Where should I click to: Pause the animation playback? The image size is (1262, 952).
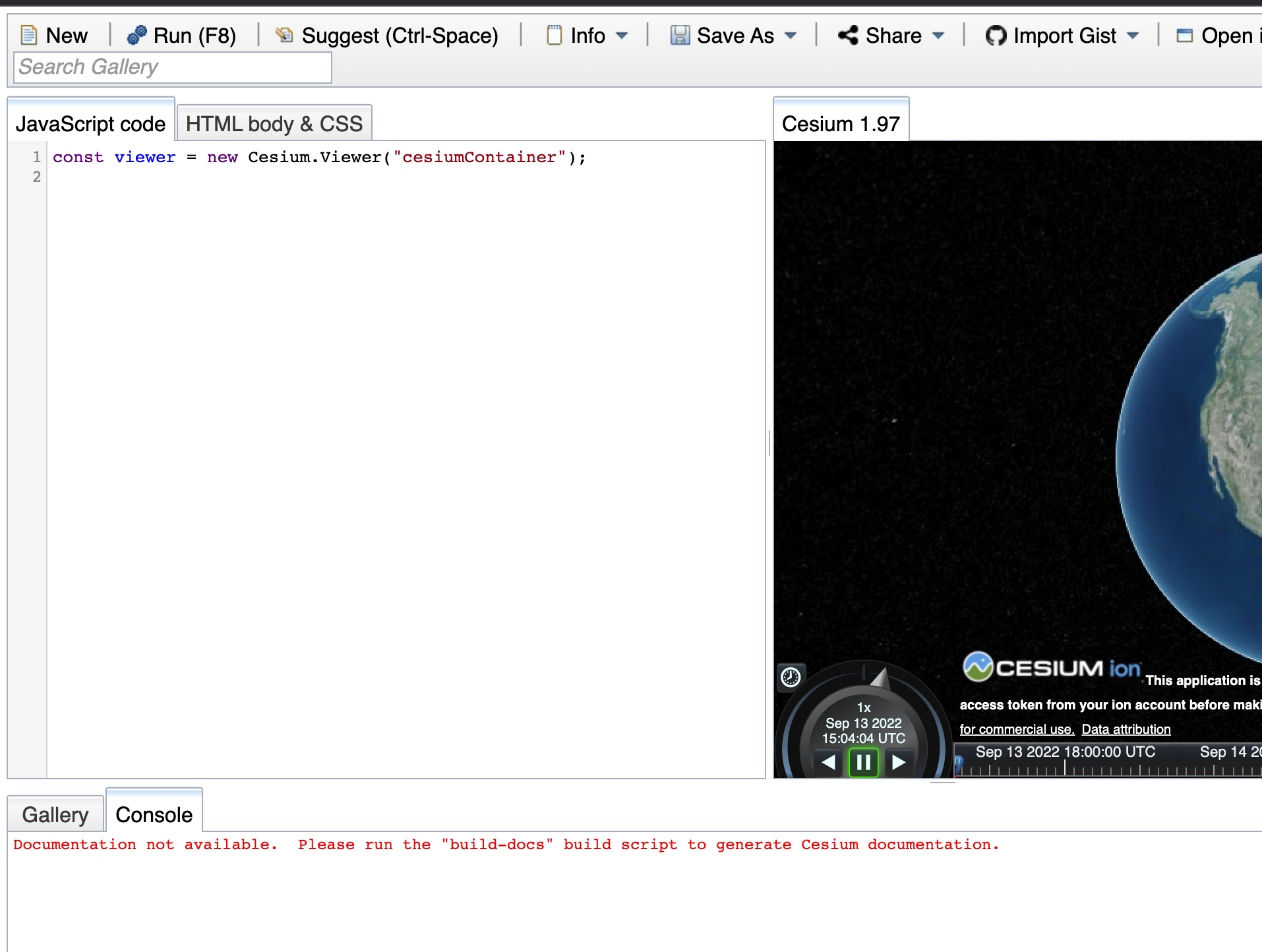pyautogui.click(x=864, y=762)
